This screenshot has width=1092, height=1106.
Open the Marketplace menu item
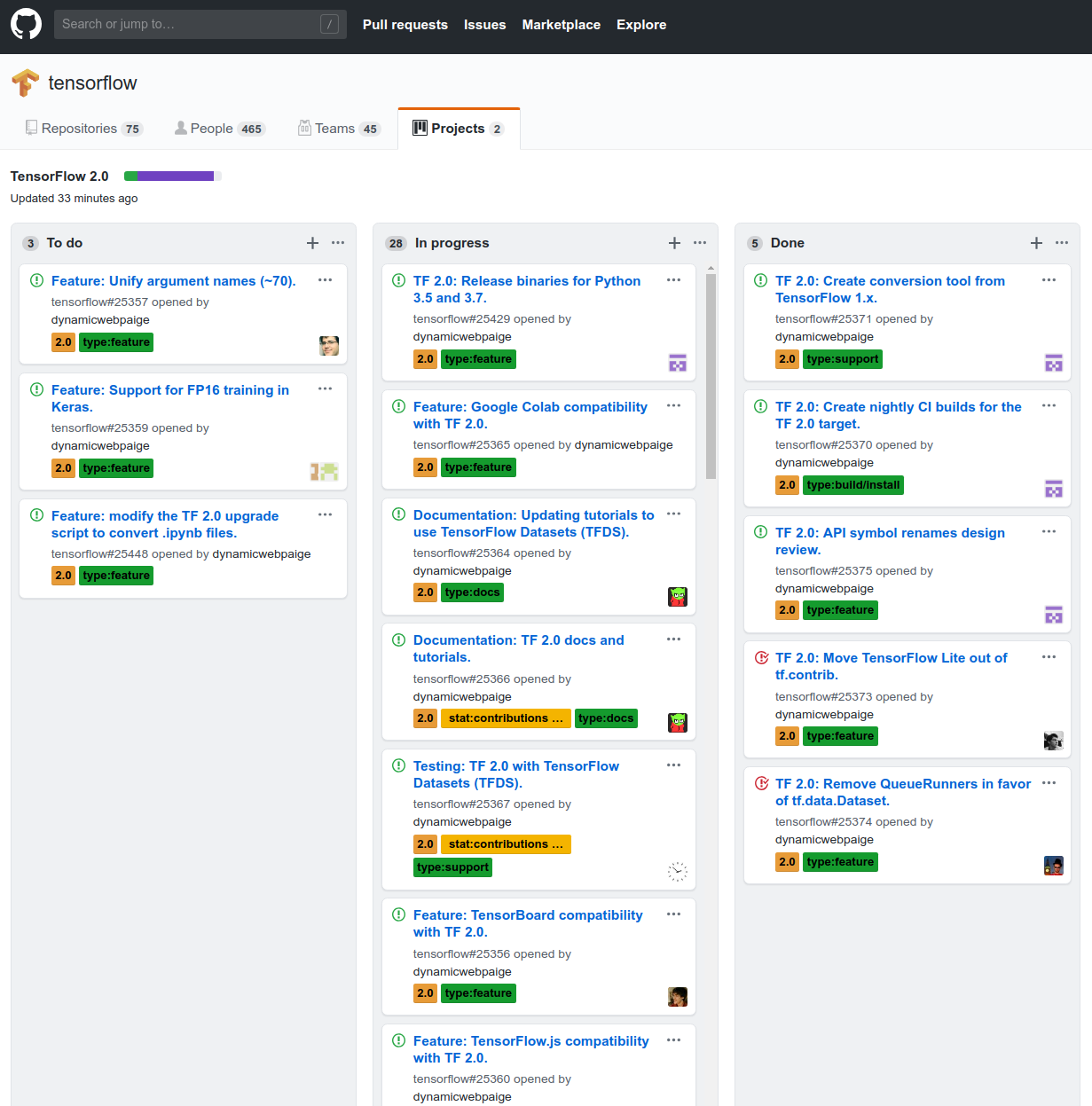point(561,25)
